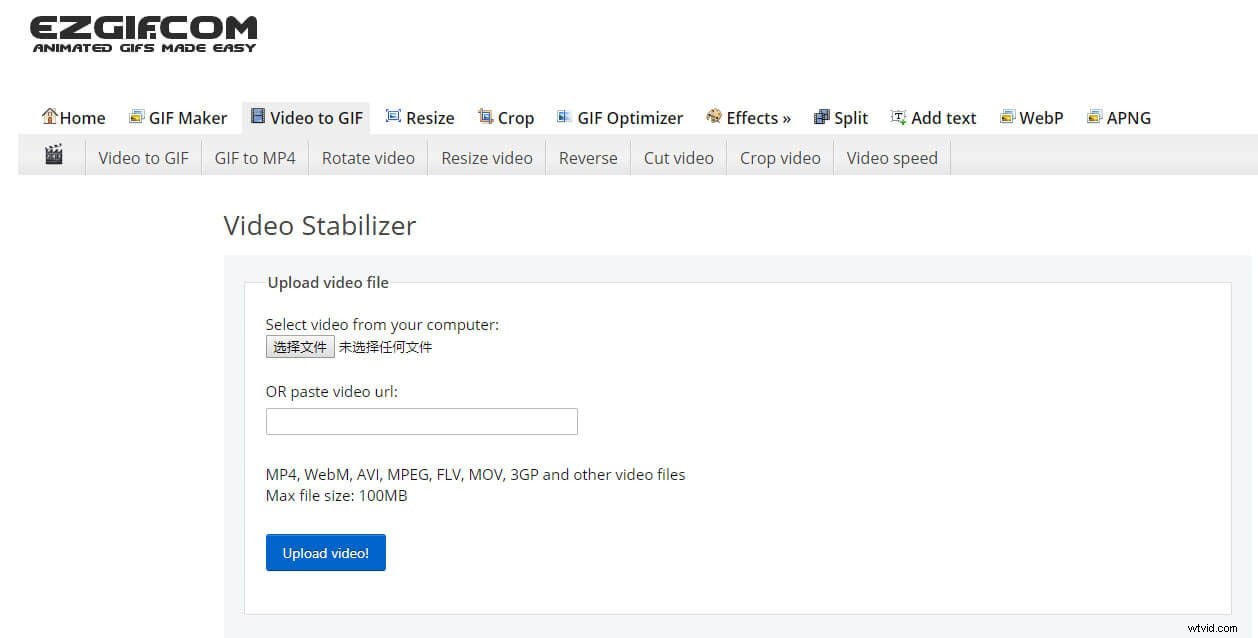This screenshot has width=1258, height=638.
Task: Open the Video speed tool
Action: (x=891, y=157)
